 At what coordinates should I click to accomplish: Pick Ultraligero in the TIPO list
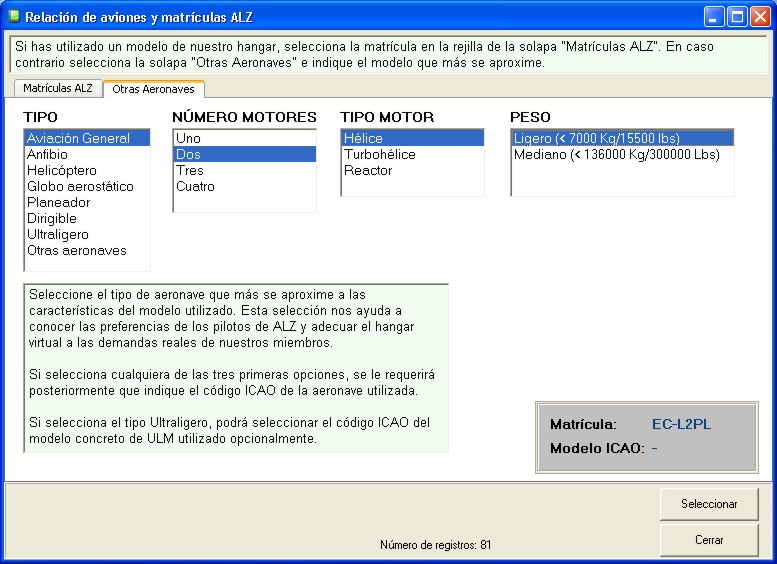(x=87, y=234)
